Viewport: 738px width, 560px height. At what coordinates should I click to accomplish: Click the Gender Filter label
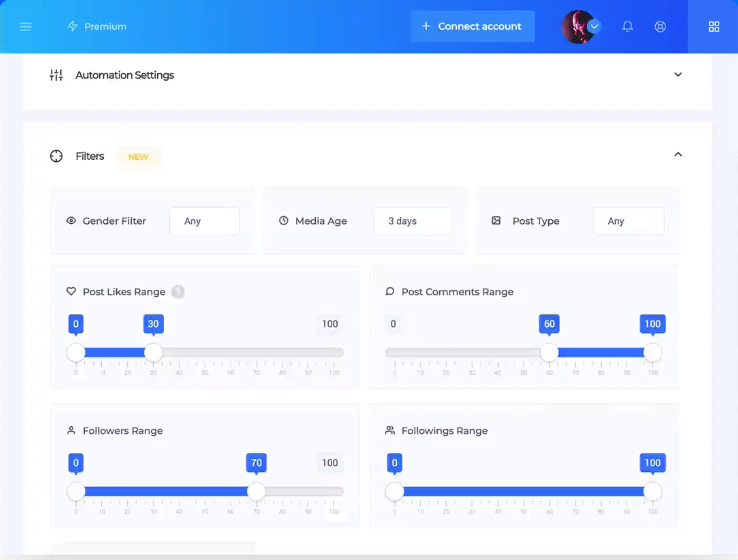click(114, 221)
